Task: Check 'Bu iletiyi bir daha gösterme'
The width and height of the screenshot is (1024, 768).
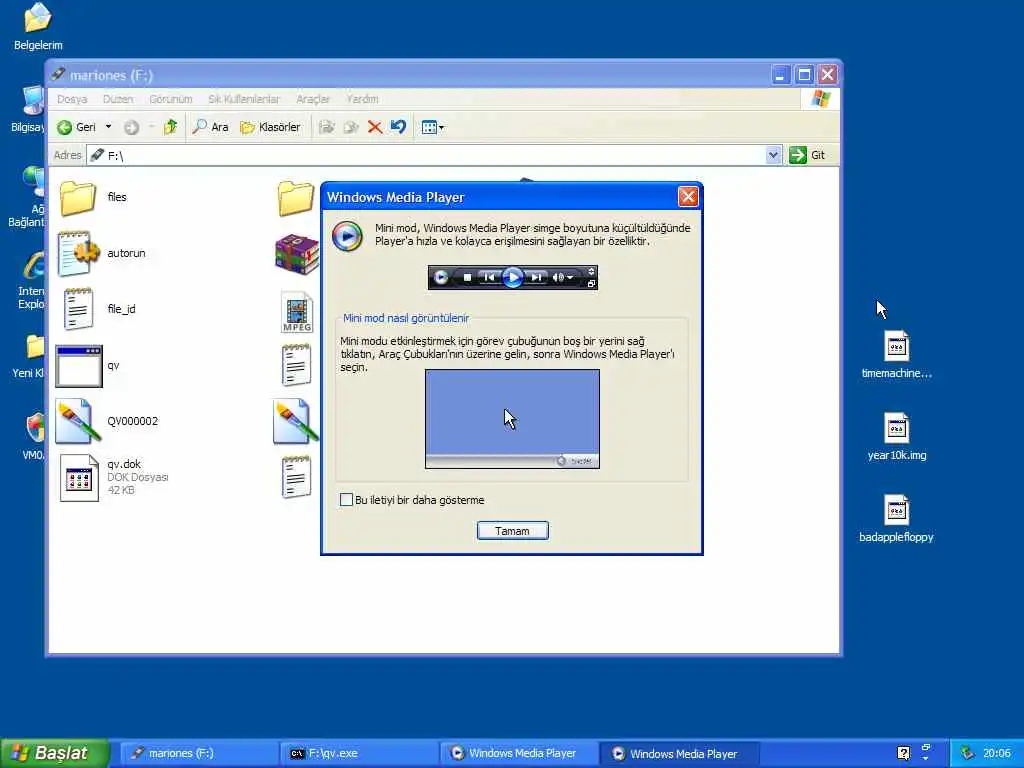Action: pyautogui.click(x=346, y=500)
